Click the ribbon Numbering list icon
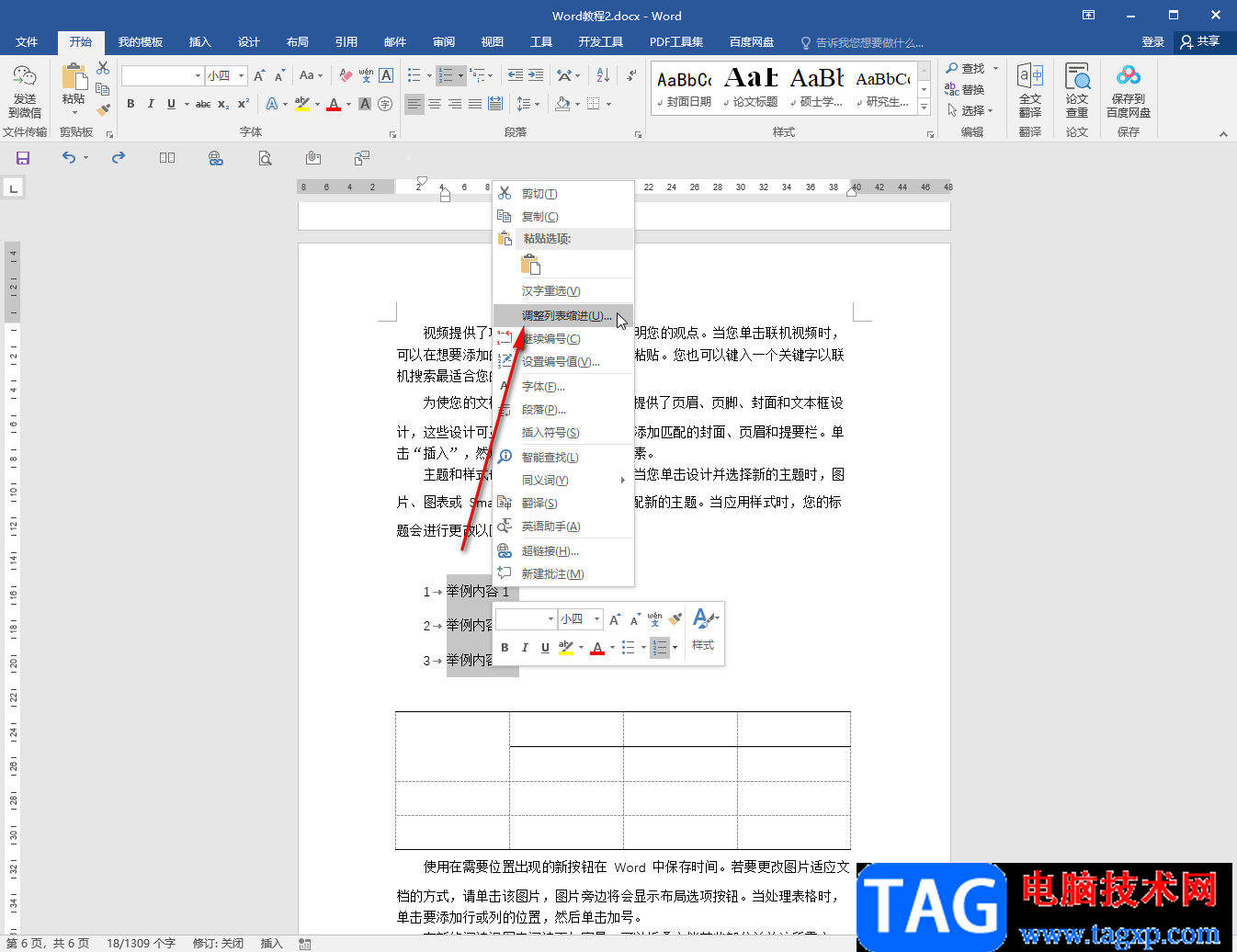This screenshot has width=1237, height=952. pos(446,75)
